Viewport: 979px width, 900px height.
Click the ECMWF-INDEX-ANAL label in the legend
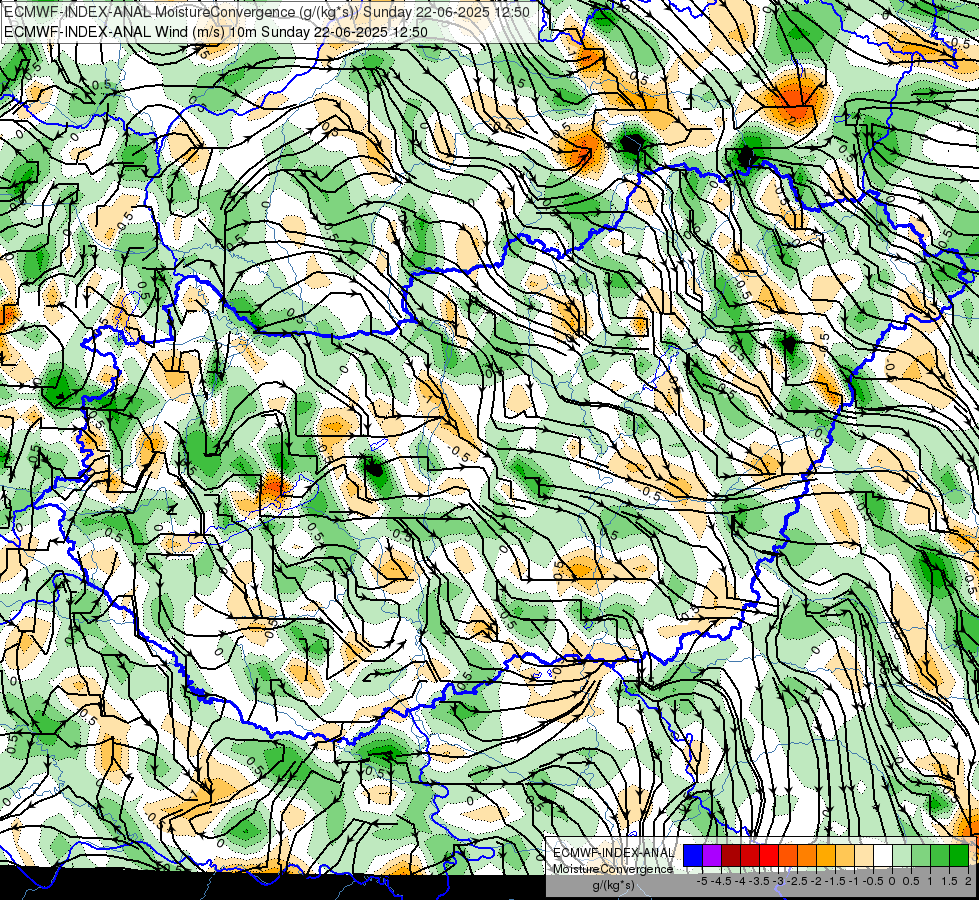[x=614, y=853]
